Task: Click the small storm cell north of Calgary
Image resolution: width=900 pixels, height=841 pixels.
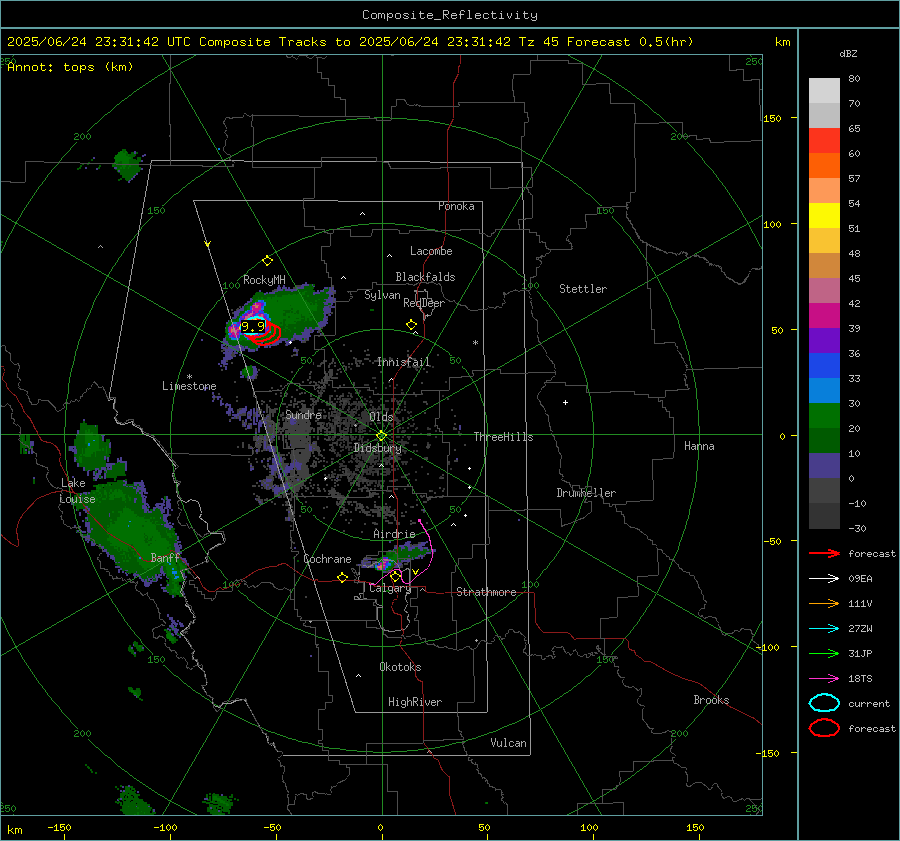Action: pos(383,565)
